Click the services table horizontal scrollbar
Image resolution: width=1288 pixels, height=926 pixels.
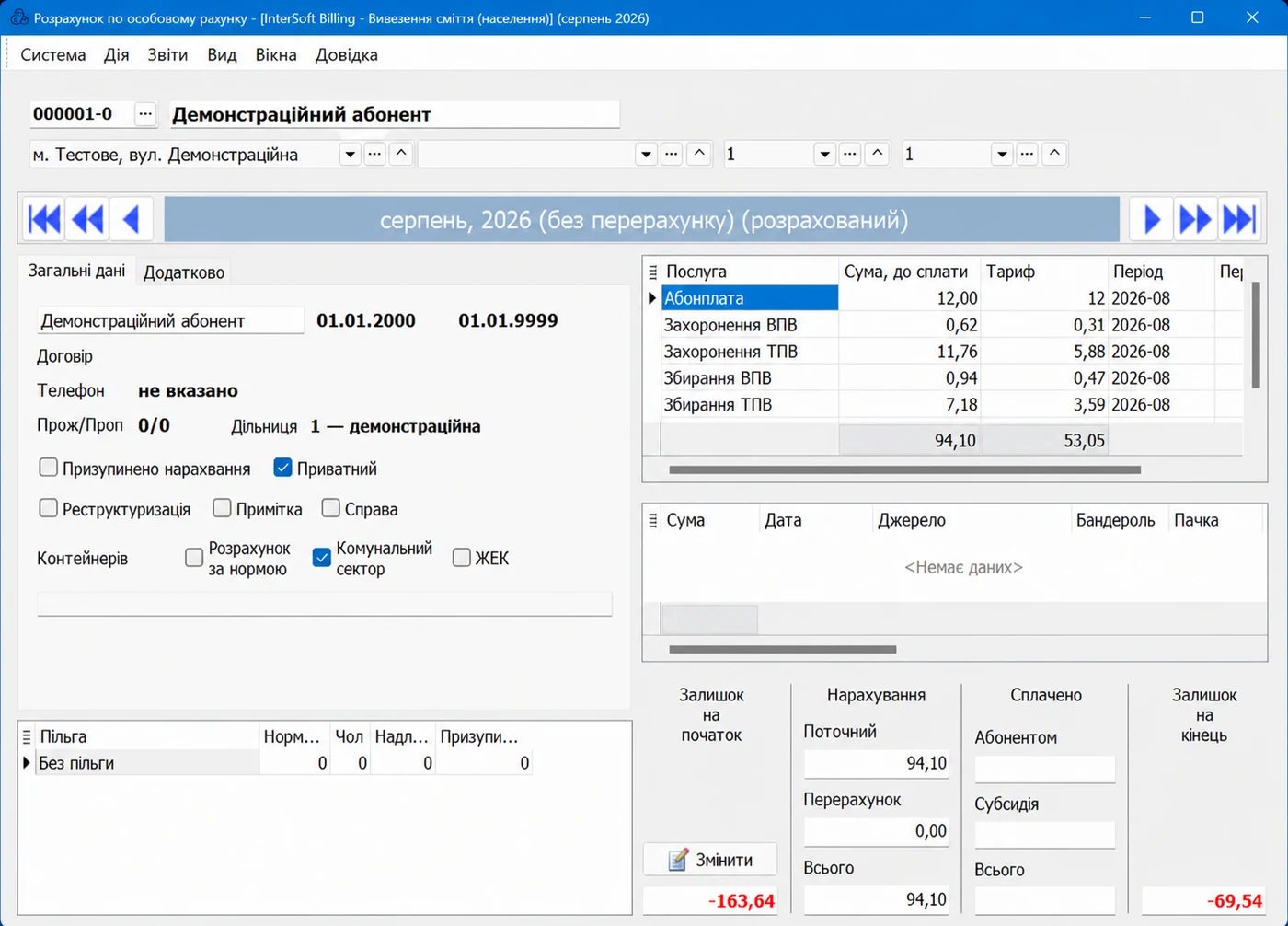(905, 469)
